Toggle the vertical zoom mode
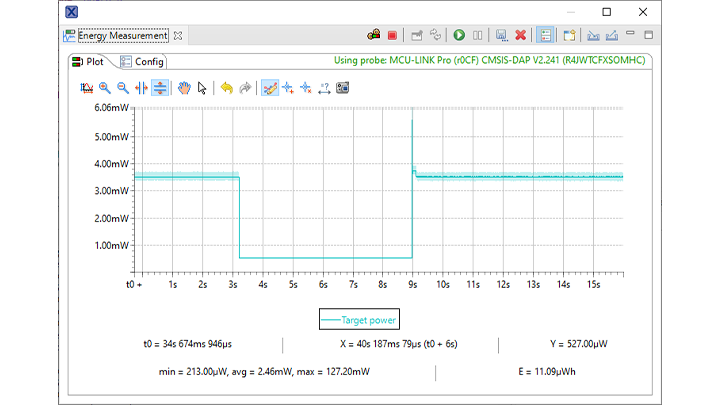Screen dimensions: 720x405 [x=159, y=88]
